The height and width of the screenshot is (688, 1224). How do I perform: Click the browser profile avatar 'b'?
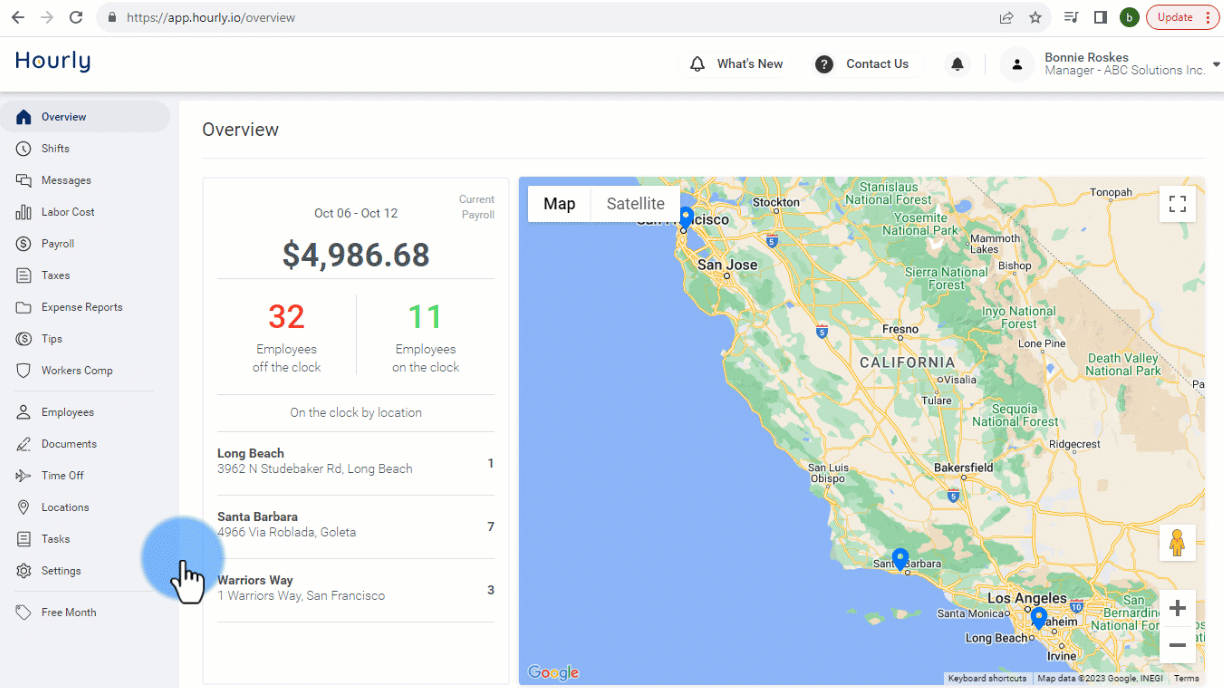click(1129, 17)
